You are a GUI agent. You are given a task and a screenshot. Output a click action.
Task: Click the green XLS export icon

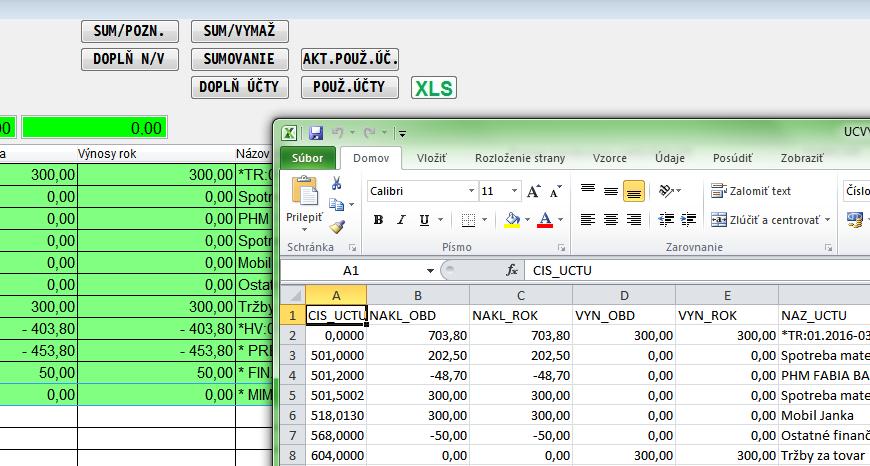(434, 88)
